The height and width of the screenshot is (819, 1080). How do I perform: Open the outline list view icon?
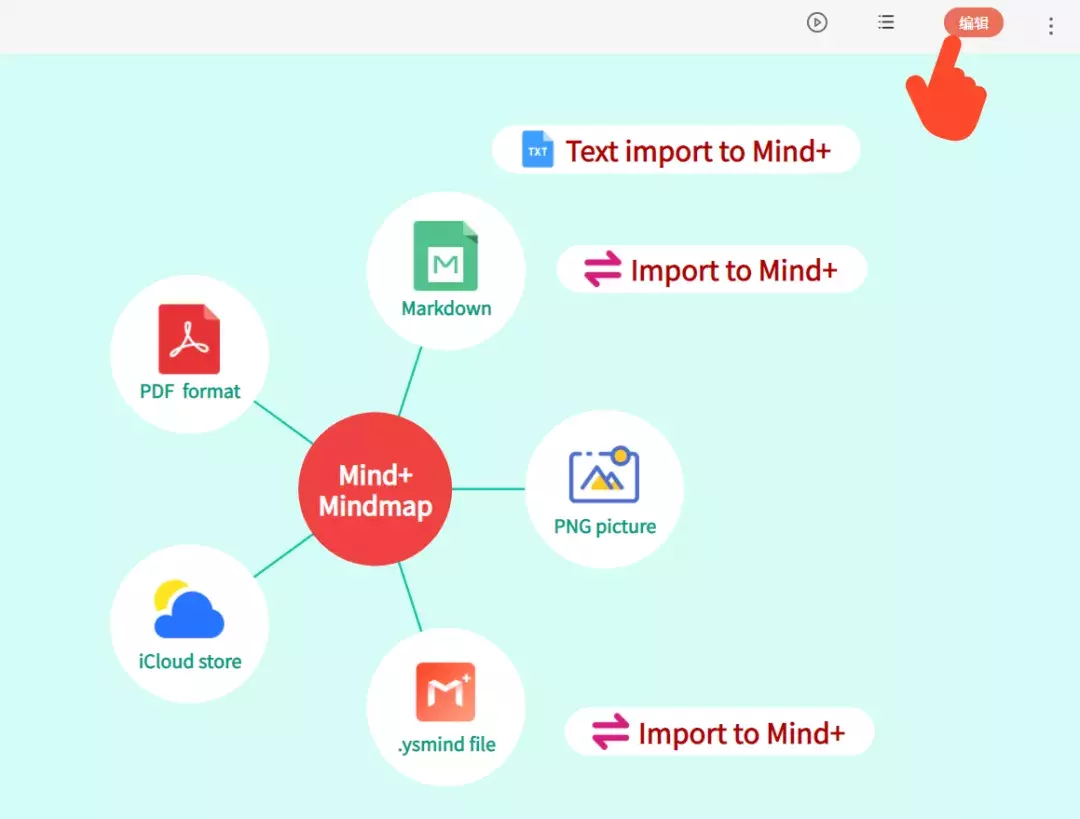pyautogui.click(x=886, y=22)
